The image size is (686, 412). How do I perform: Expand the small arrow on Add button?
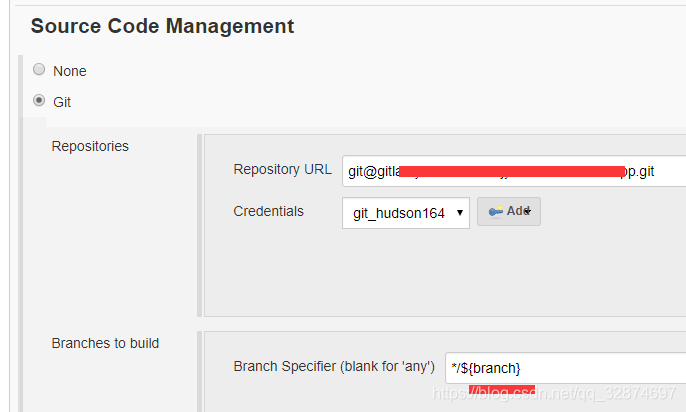pyautogui.click(x=528, y=211)
